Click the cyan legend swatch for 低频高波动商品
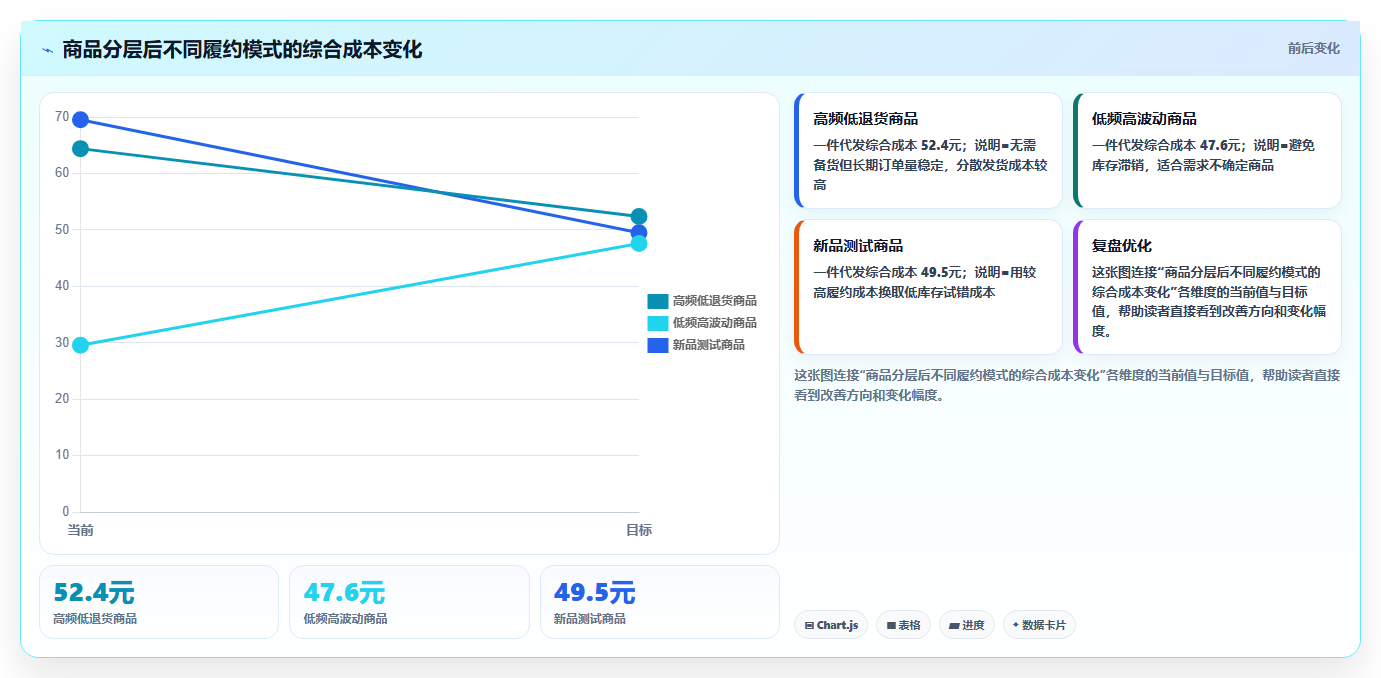The image size is (1381, 678). (x=657, y=323)
